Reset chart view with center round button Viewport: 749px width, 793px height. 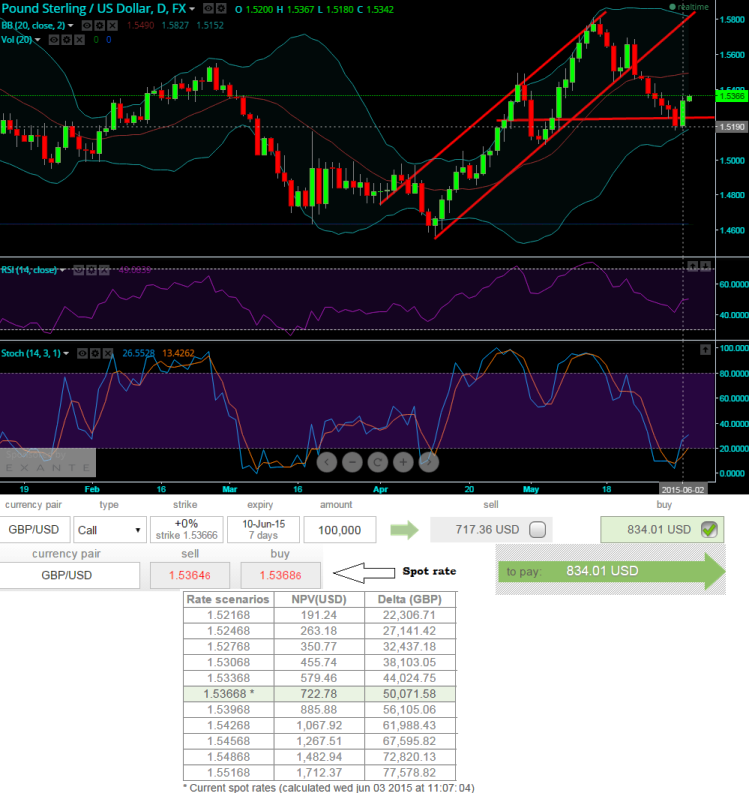click(377, 462)
